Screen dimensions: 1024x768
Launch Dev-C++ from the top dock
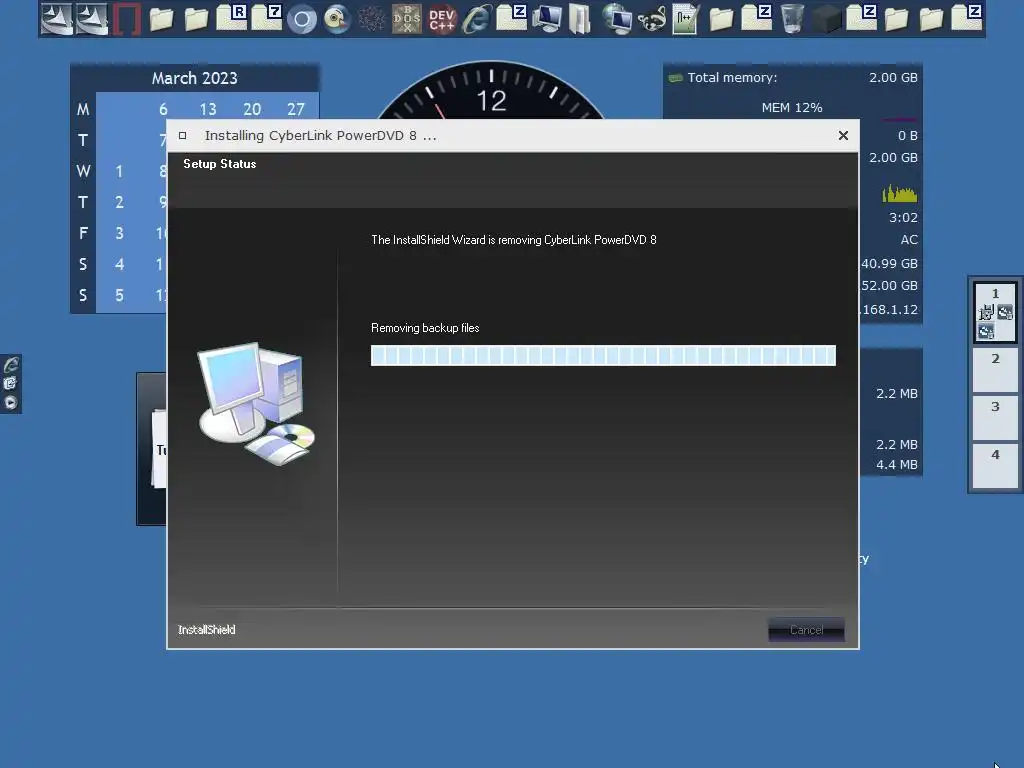click(441, 19)
